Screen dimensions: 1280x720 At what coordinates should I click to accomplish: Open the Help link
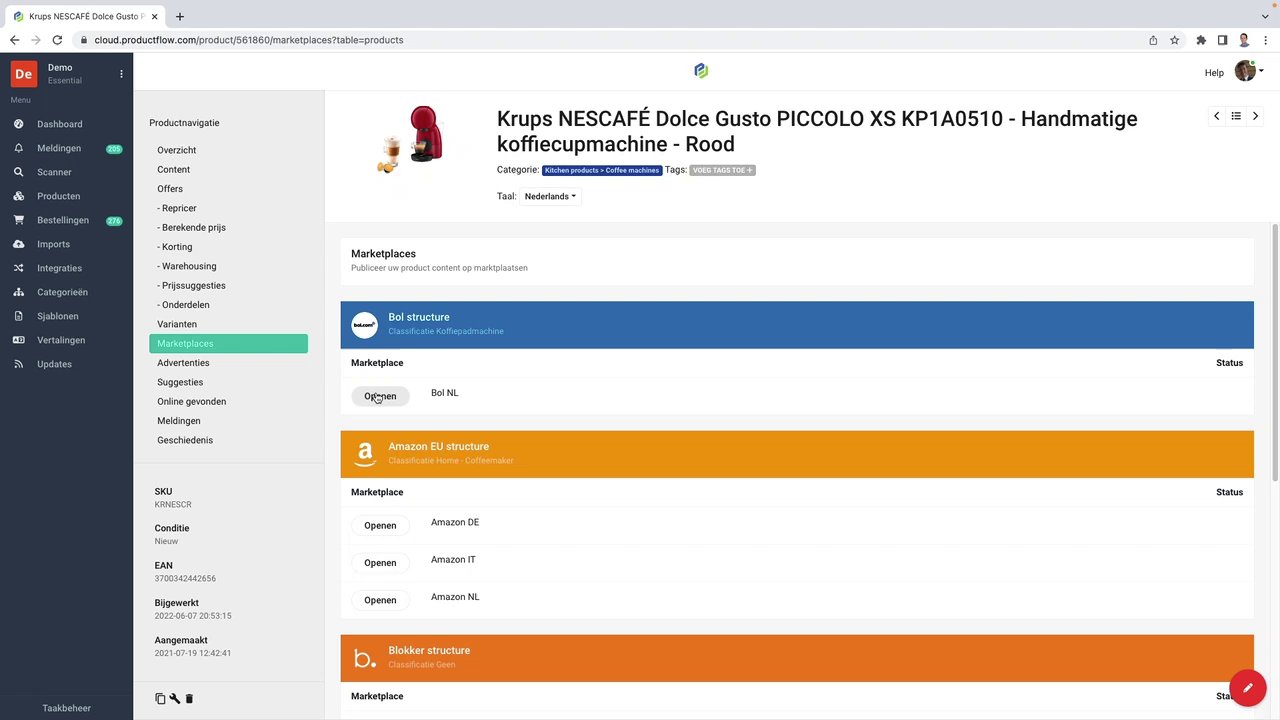coord(1214,73)
